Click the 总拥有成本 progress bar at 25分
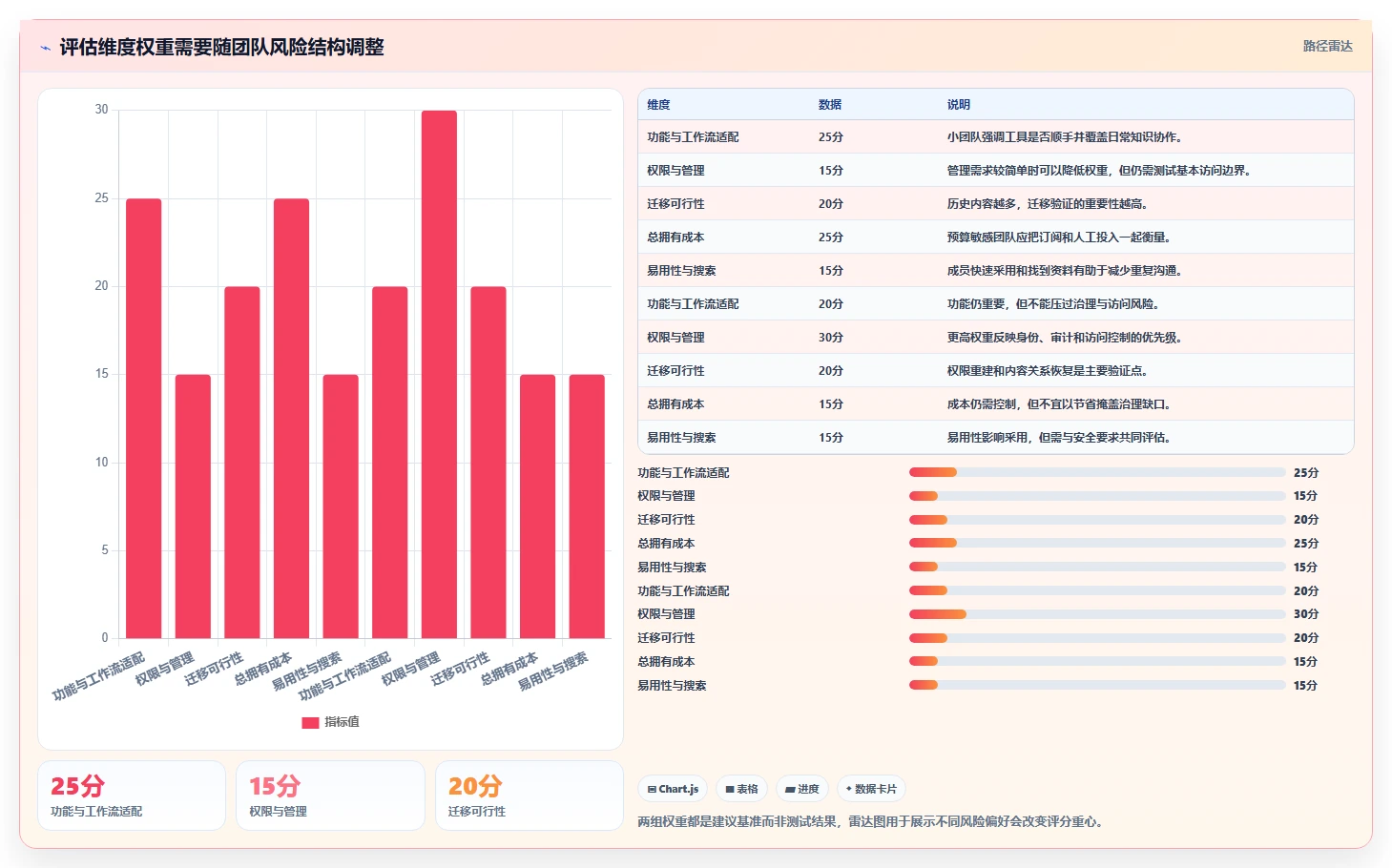This screenshot has width=1392, height=868. tap(1097, 543)
